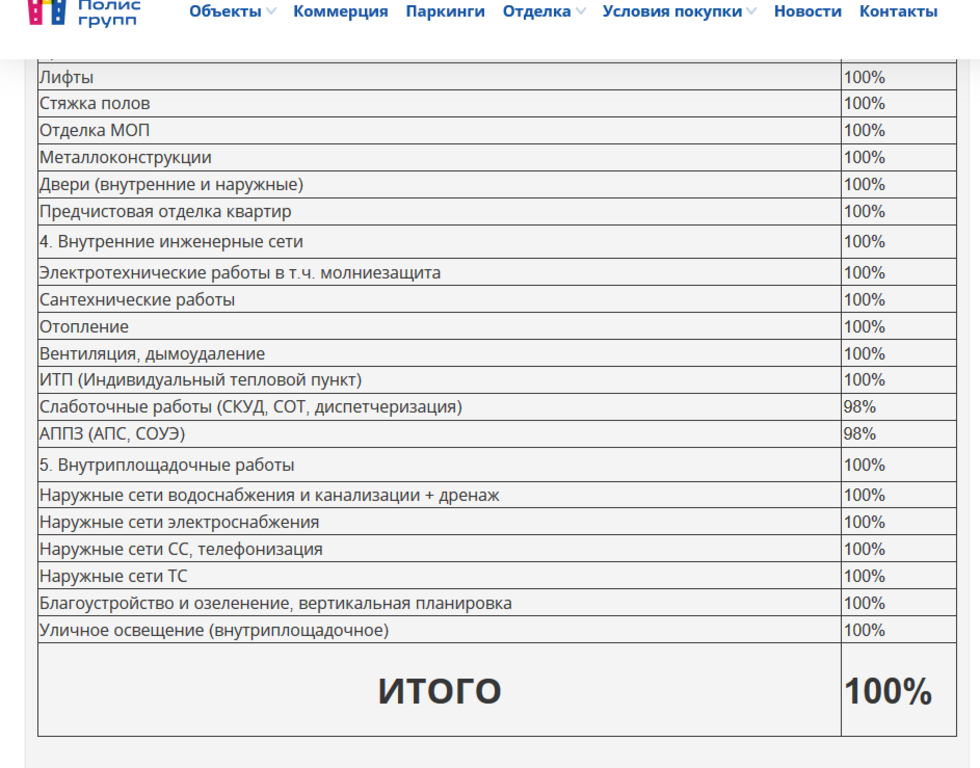Open the Коммерция menu item

click(x=341, y=11)
